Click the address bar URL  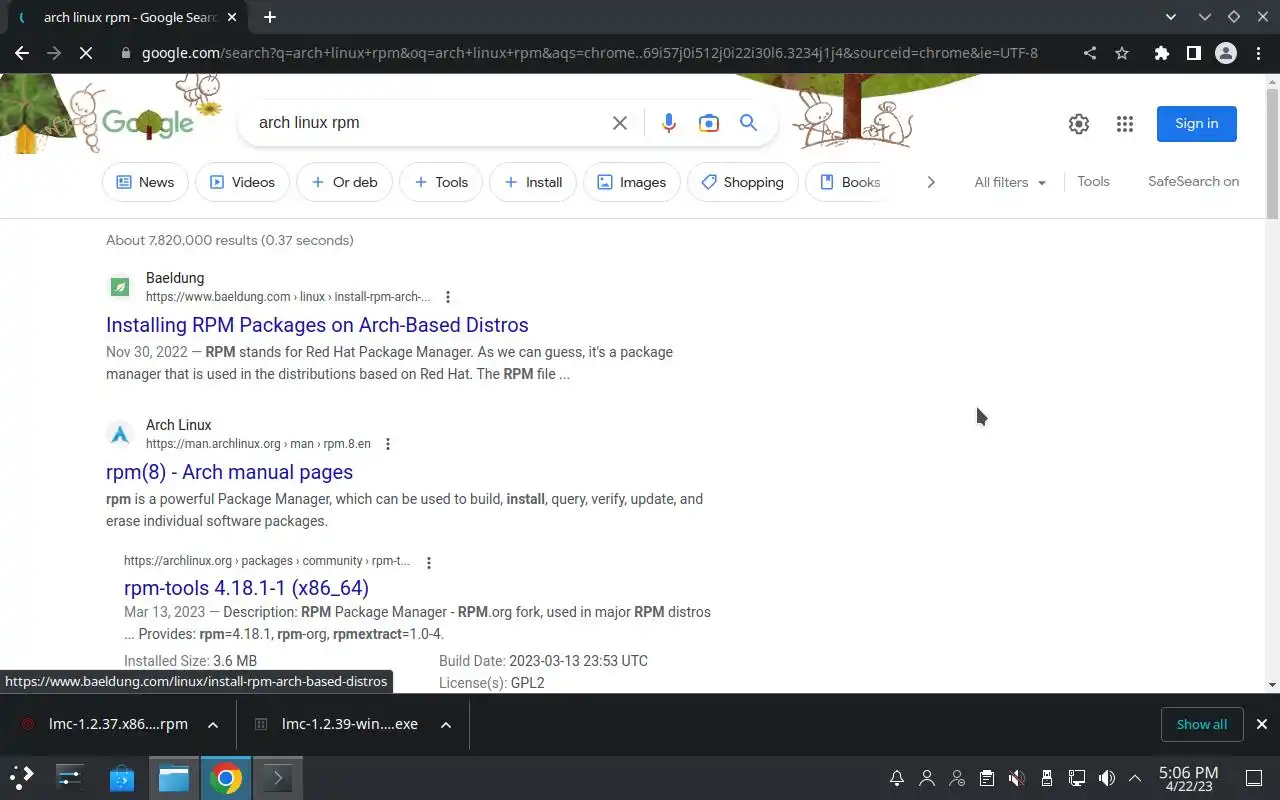[x=590, y=53]
